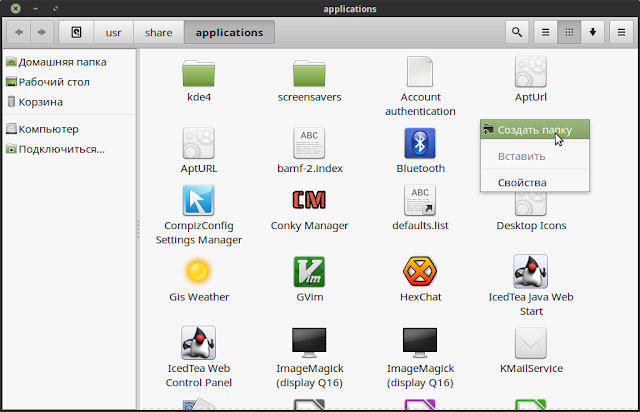The image size is (640, 412).
Task: Select the bamf-2.index file
Action: 309,151
